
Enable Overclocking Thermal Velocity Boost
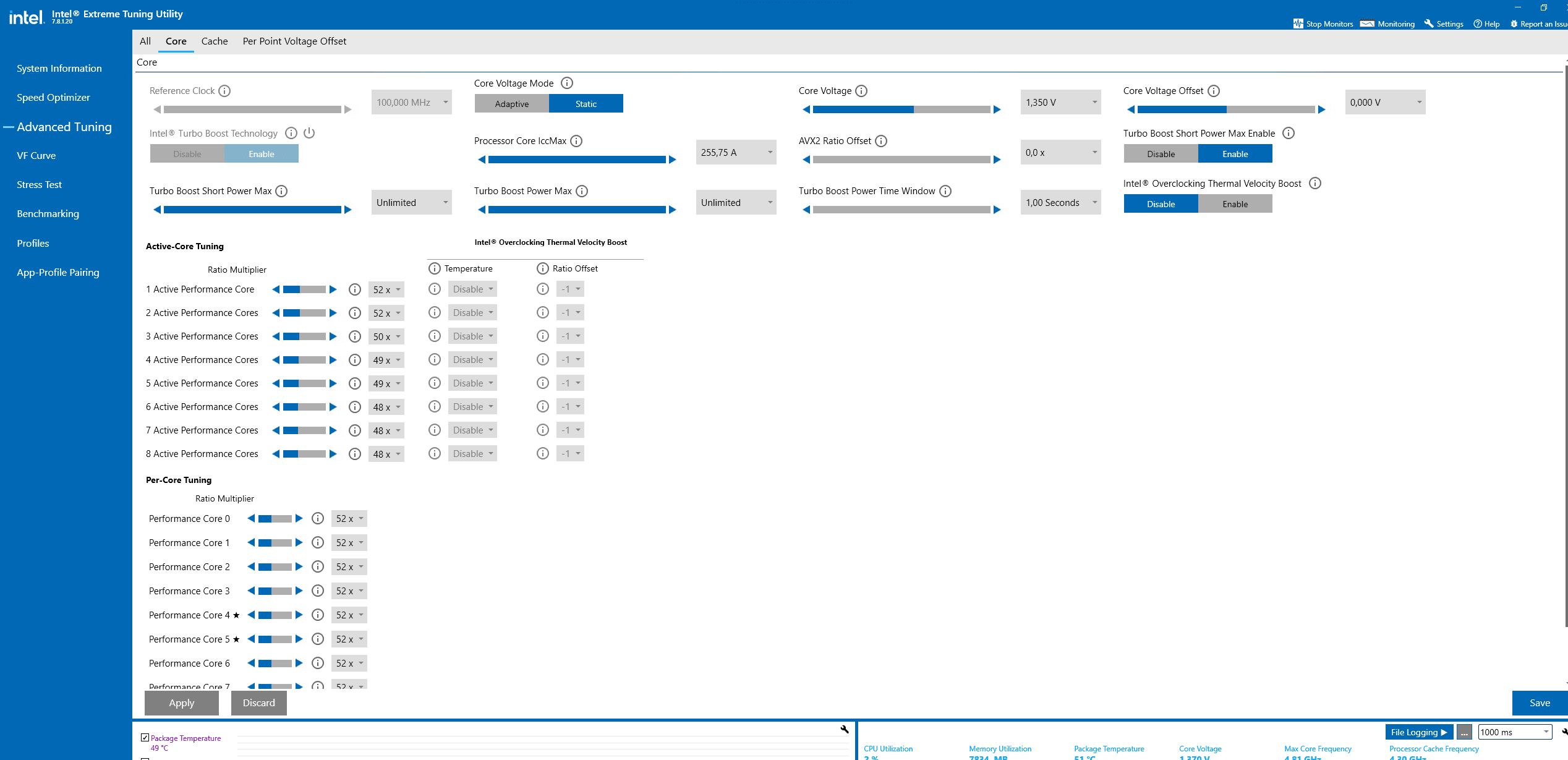pyautogui.click(x=1235, y=203)
